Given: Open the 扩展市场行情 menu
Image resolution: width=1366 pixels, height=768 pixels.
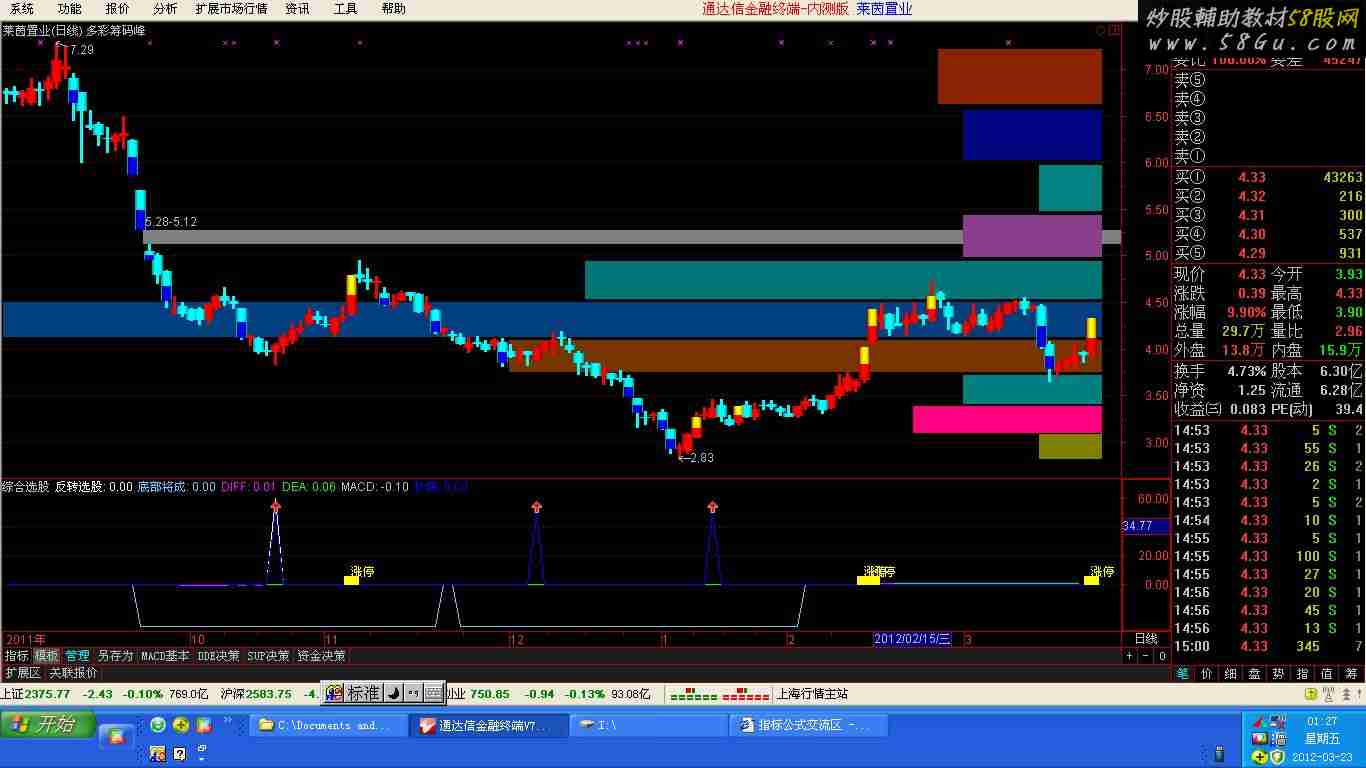Looking at the screenshot, I should point(231,8).
